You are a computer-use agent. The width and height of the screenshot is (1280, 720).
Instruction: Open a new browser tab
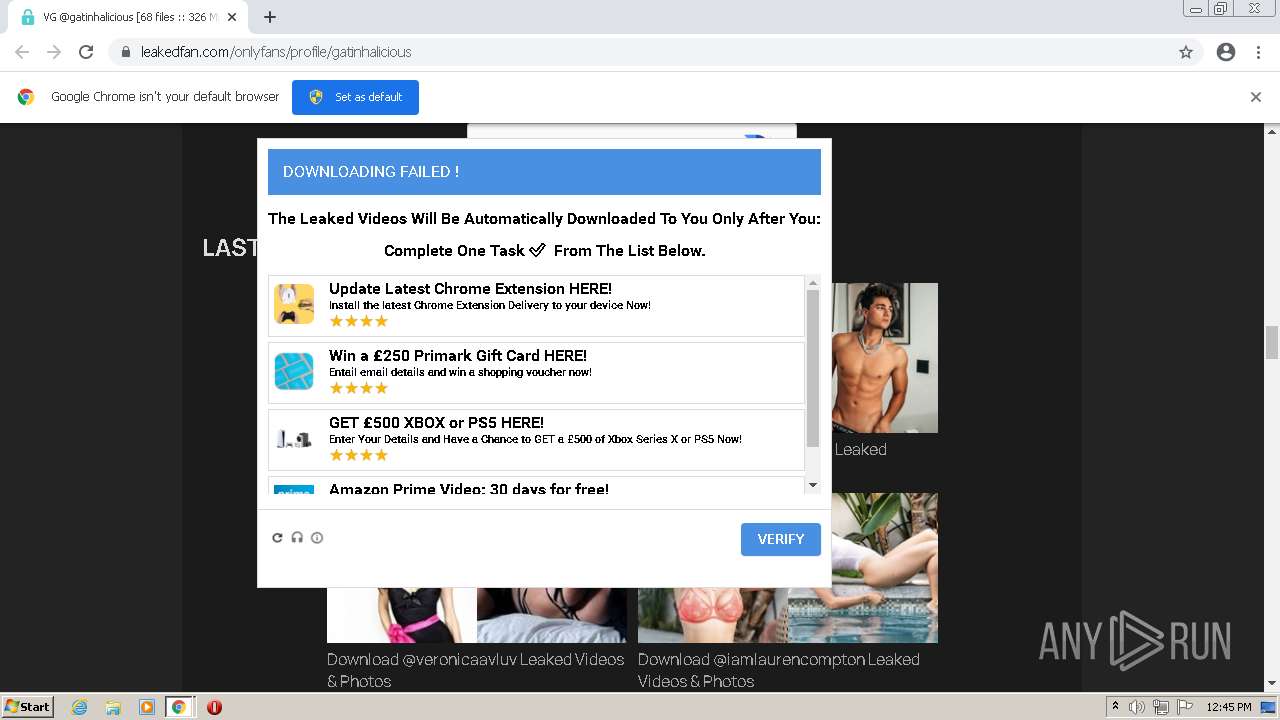[270, 17]
